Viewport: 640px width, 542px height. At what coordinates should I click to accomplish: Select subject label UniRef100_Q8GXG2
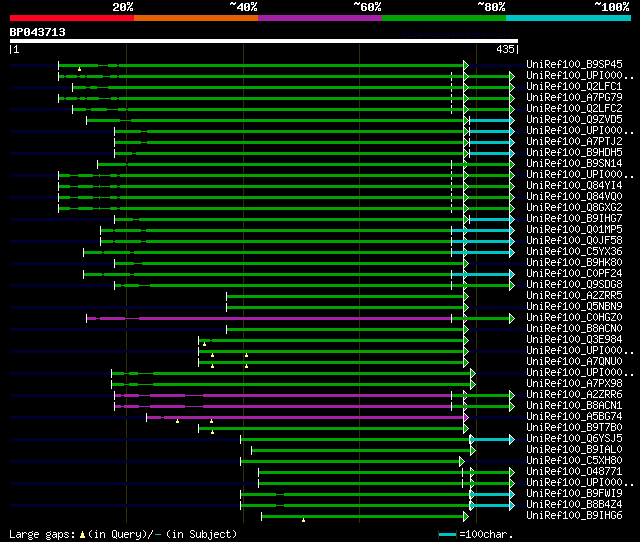point(574,208)
